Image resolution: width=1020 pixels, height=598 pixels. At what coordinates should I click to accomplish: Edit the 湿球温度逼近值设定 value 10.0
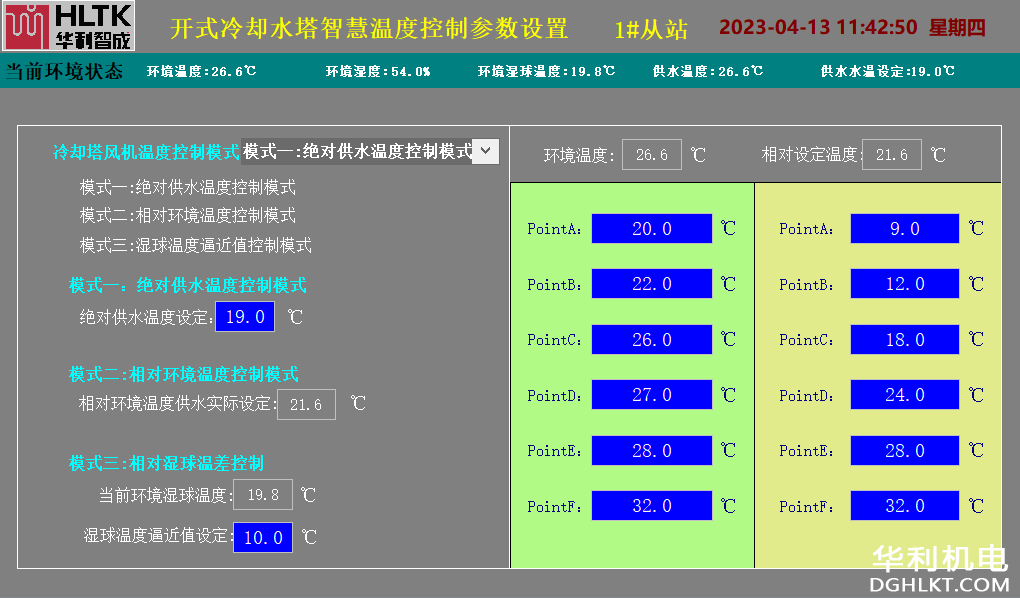tap(263, 537)
